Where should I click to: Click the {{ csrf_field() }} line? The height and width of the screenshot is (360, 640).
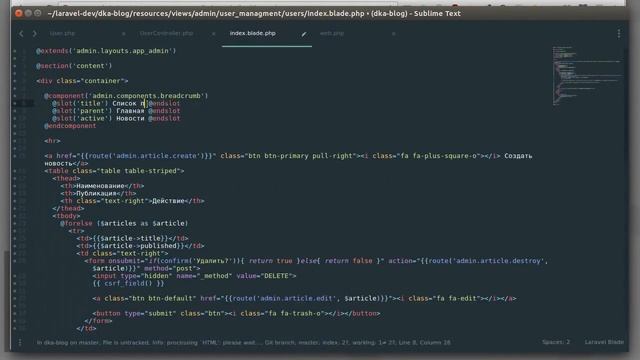click(x=128, y=284)
